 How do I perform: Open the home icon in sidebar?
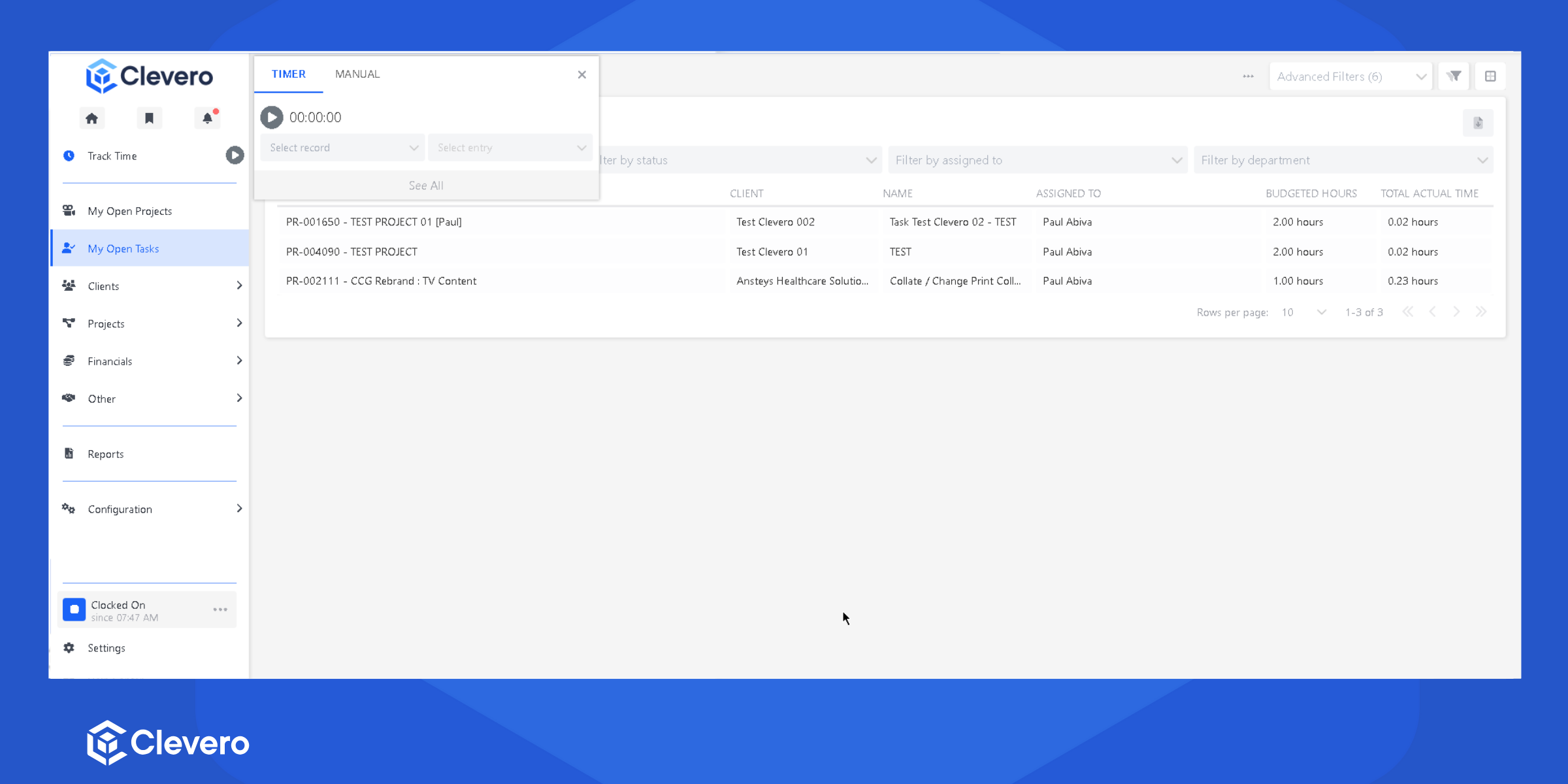point(91,118)
